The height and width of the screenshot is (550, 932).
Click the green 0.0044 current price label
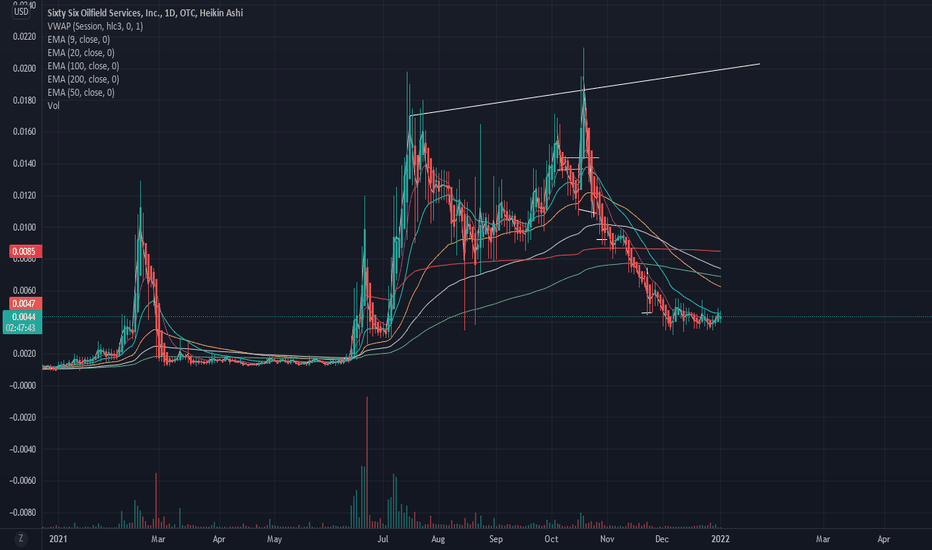pyautogui.click(x=24, y=317)
